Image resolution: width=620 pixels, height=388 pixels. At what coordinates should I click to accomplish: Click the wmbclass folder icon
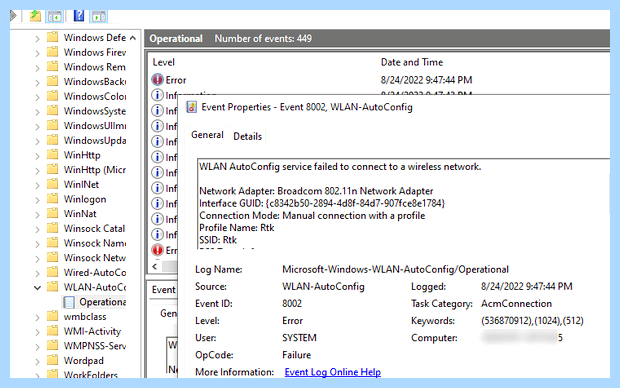click(x=53, y=316)
